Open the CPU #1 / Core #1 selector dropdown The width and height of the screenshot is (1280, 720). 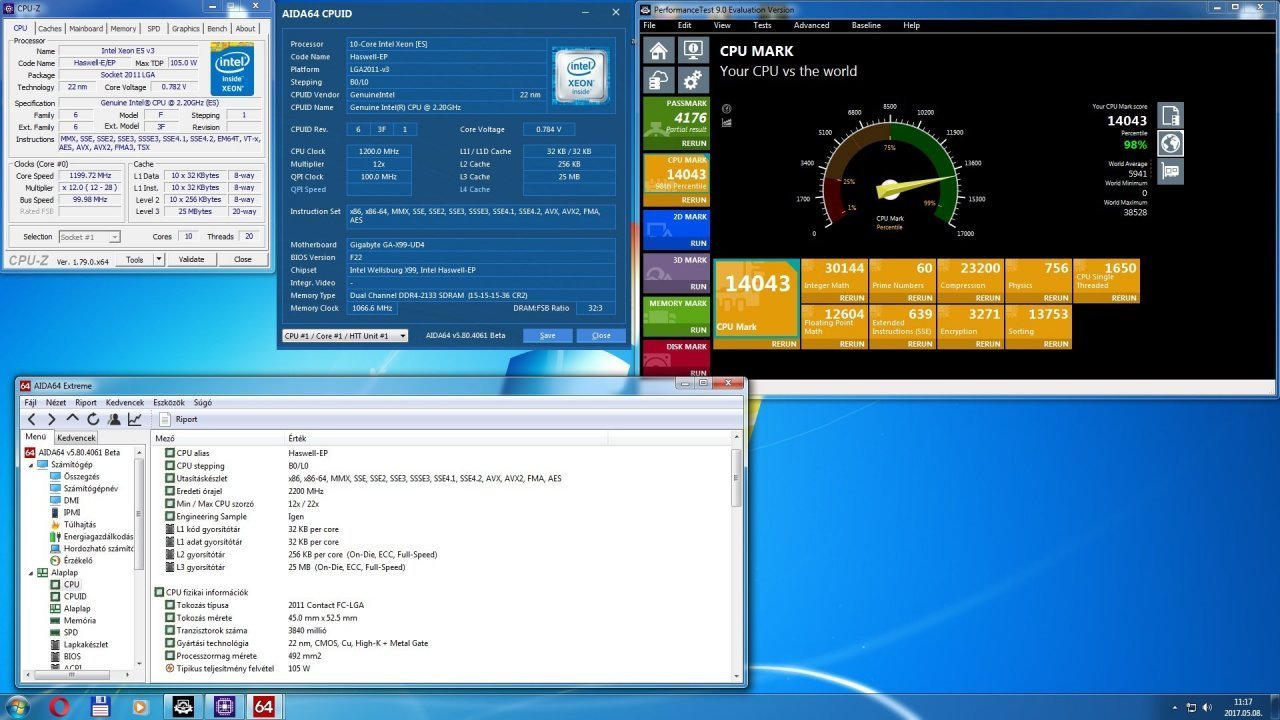[346, 336]
